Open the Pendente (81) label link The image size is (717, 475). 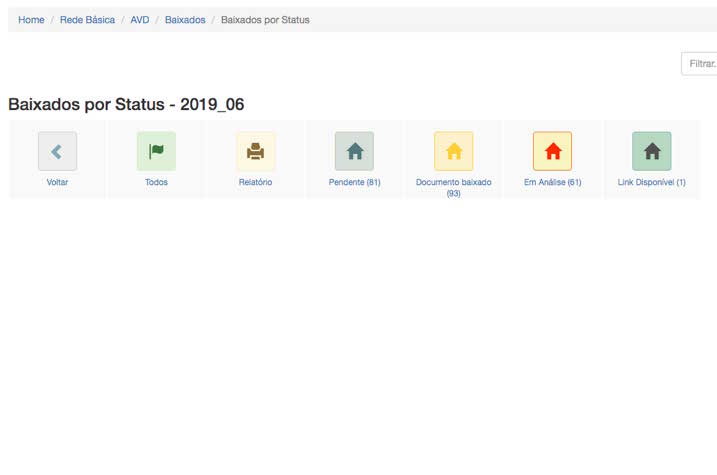(354, 183)
